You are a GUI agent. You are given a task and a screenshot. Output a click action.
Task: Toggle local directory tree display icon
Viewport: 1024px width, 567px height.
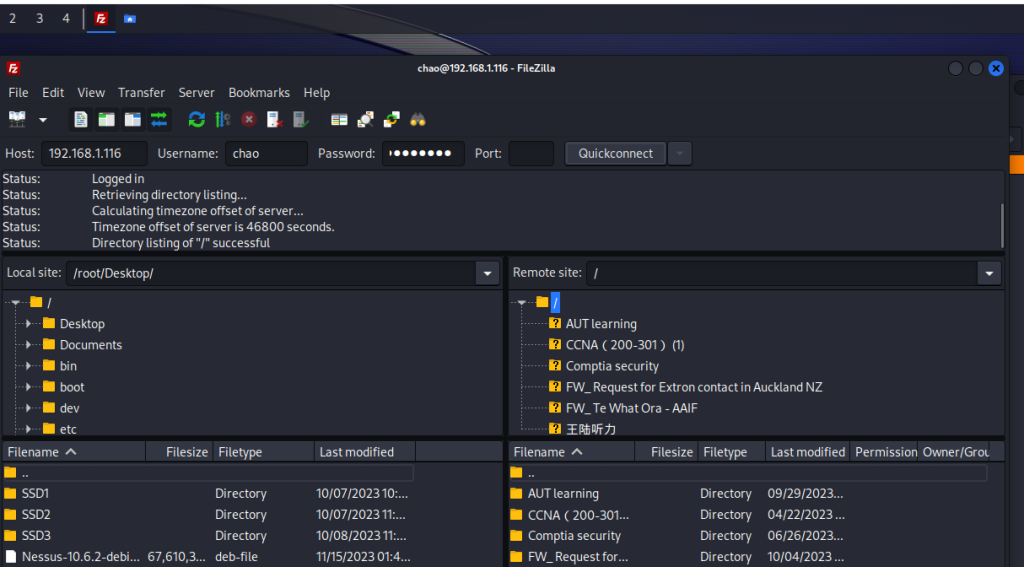(x=106, y=120)
